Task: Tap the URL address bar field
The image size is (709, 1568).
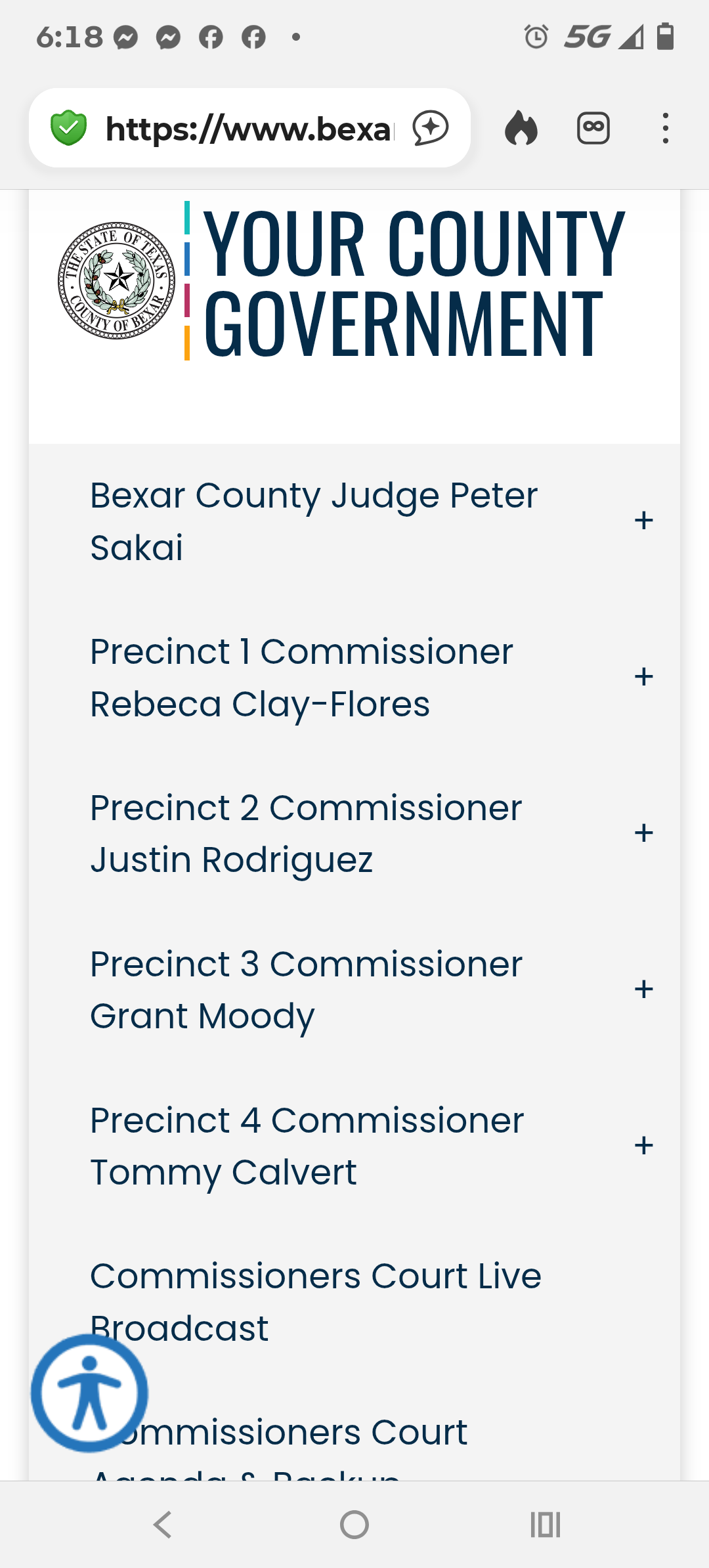Action: [x=249, y=129]
